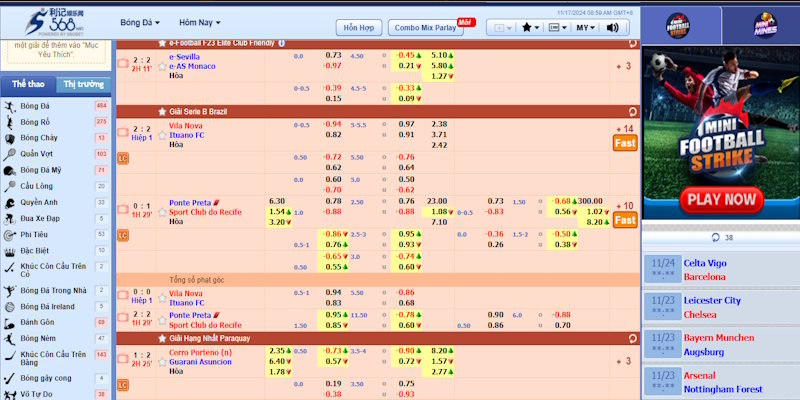Click Fast button for Vila Nova match
Image resolution: width=800 pixels, height=400 pixels.
625,143
